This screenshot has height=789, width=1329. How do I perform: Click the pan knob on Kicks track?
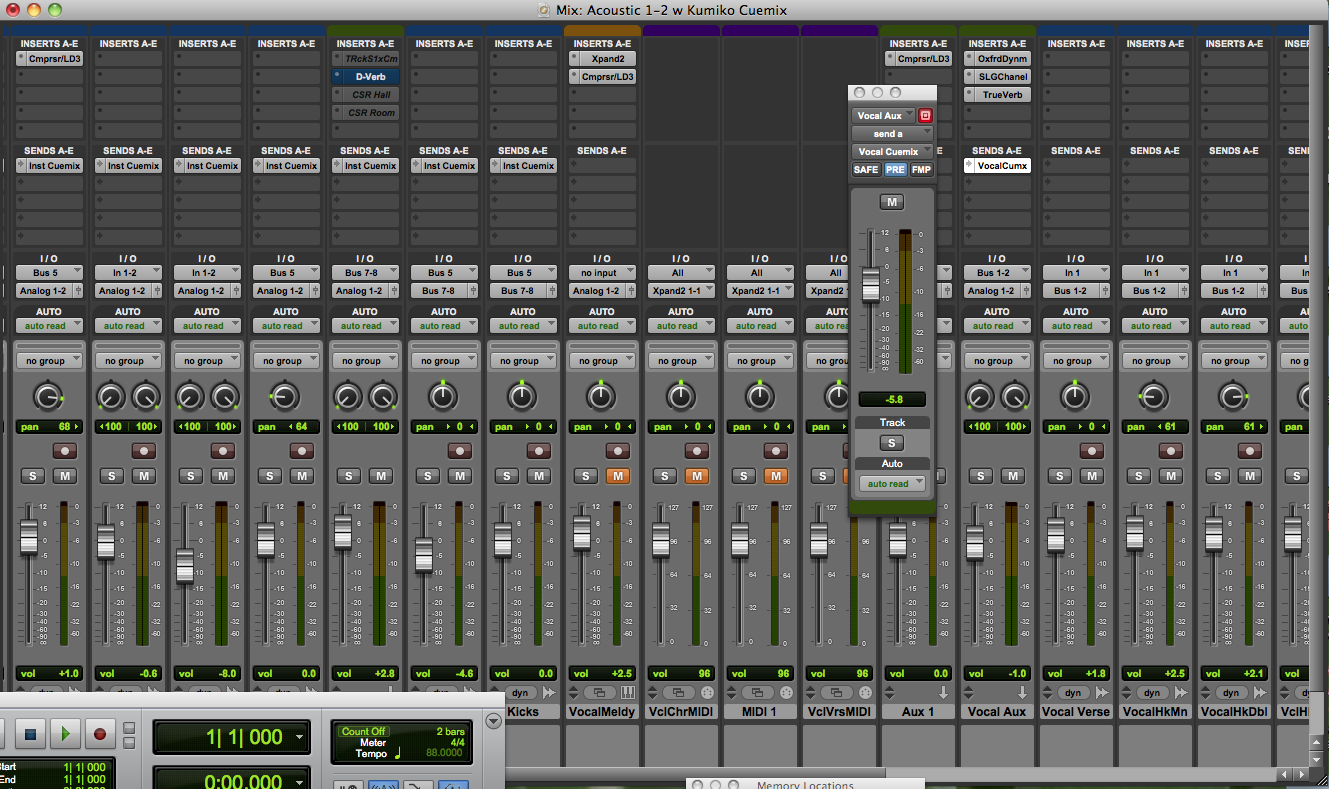[x=521, y=398]
